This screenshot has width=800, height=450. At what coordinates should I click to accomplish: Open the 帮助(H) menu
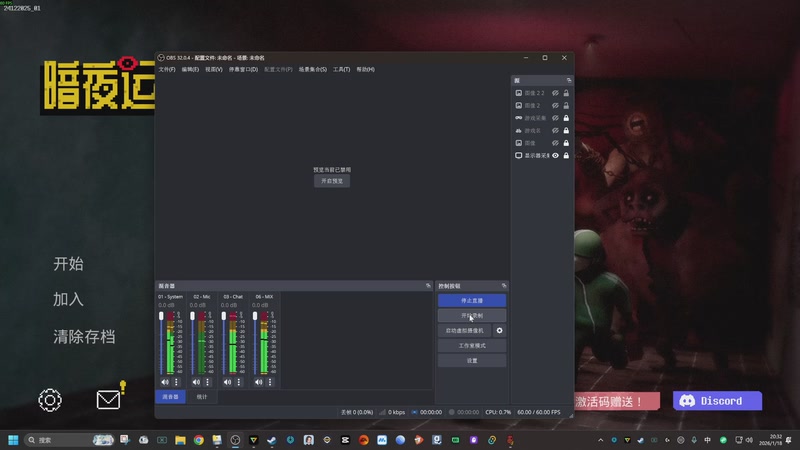click(x=365, y=69)
